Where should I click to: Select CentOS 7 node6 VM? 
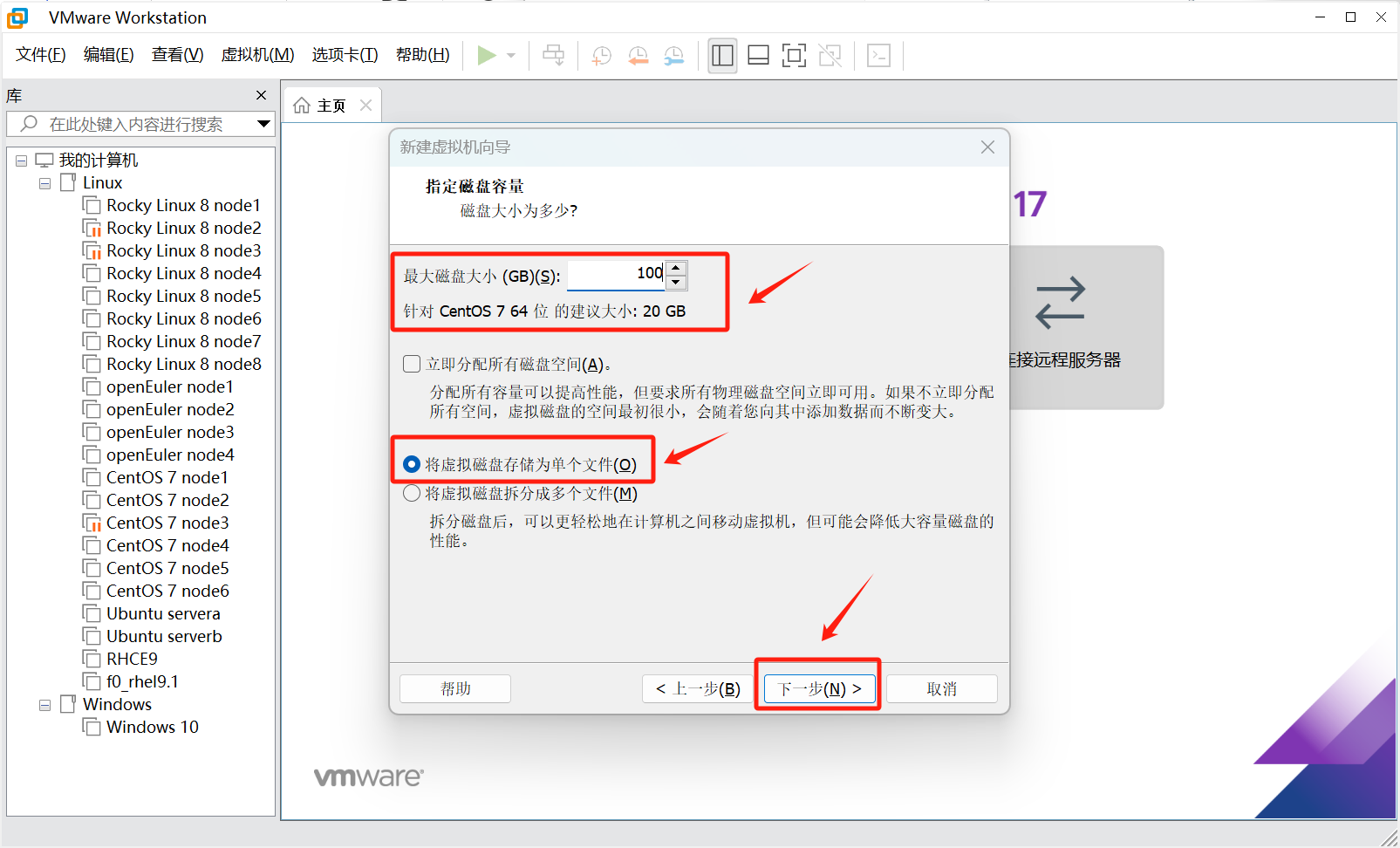pos(167,591)
